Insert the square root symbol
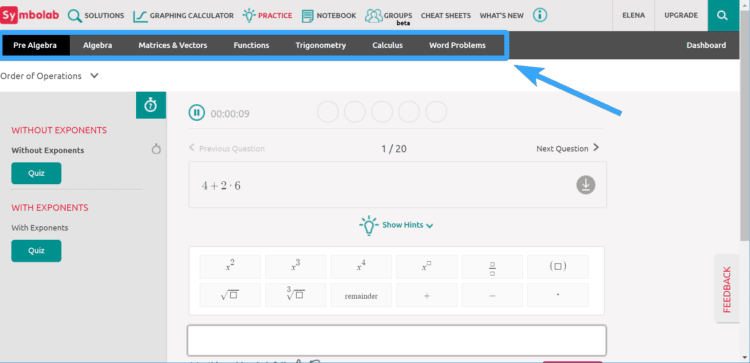The width and height of the screenshot is (750, 363). pyautogui.click(x=230, y=295)
